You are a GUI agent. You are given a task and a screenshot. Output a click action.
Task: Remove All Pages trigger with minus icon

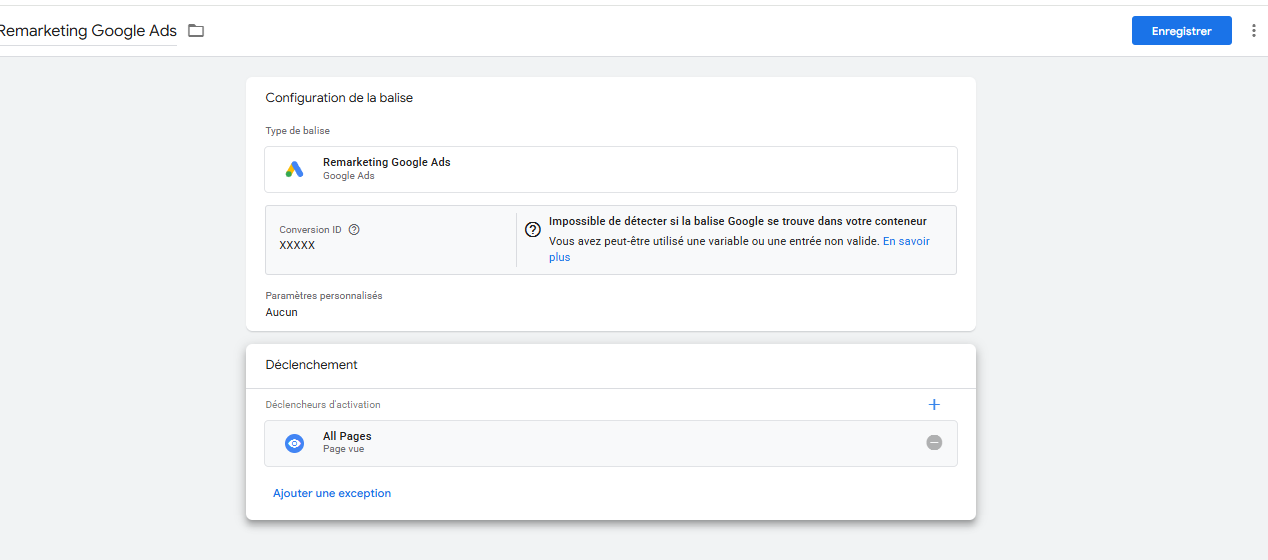[934, 442]
